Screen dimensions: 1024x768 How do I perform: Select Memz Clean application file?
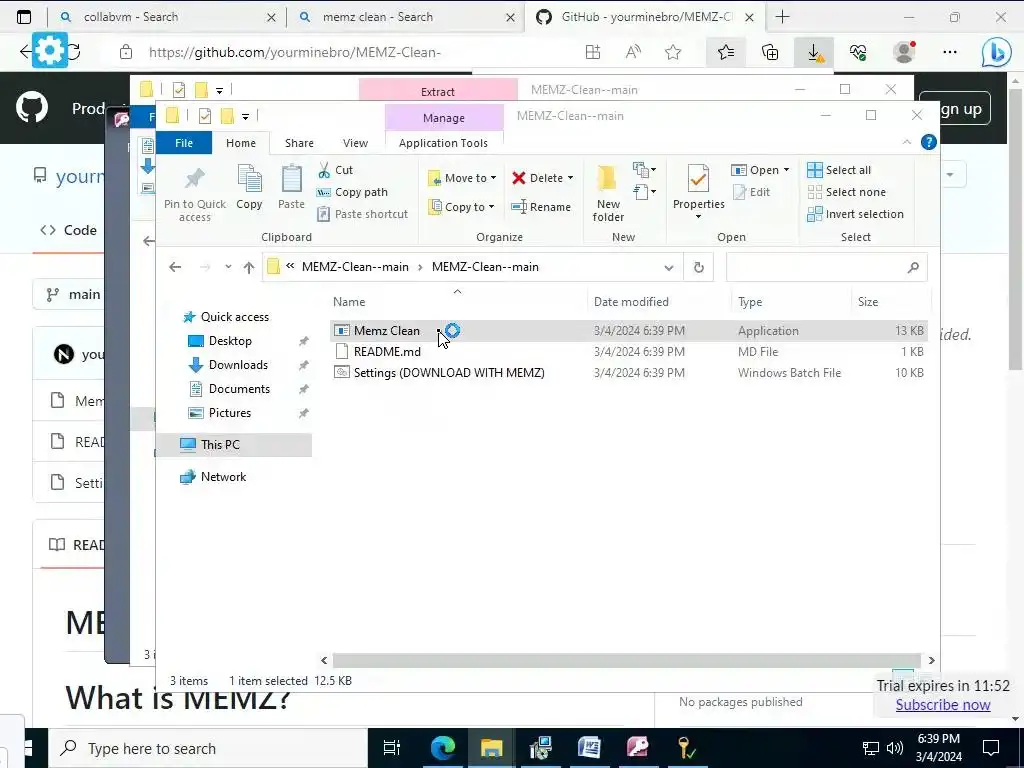[x=628, y=330]
